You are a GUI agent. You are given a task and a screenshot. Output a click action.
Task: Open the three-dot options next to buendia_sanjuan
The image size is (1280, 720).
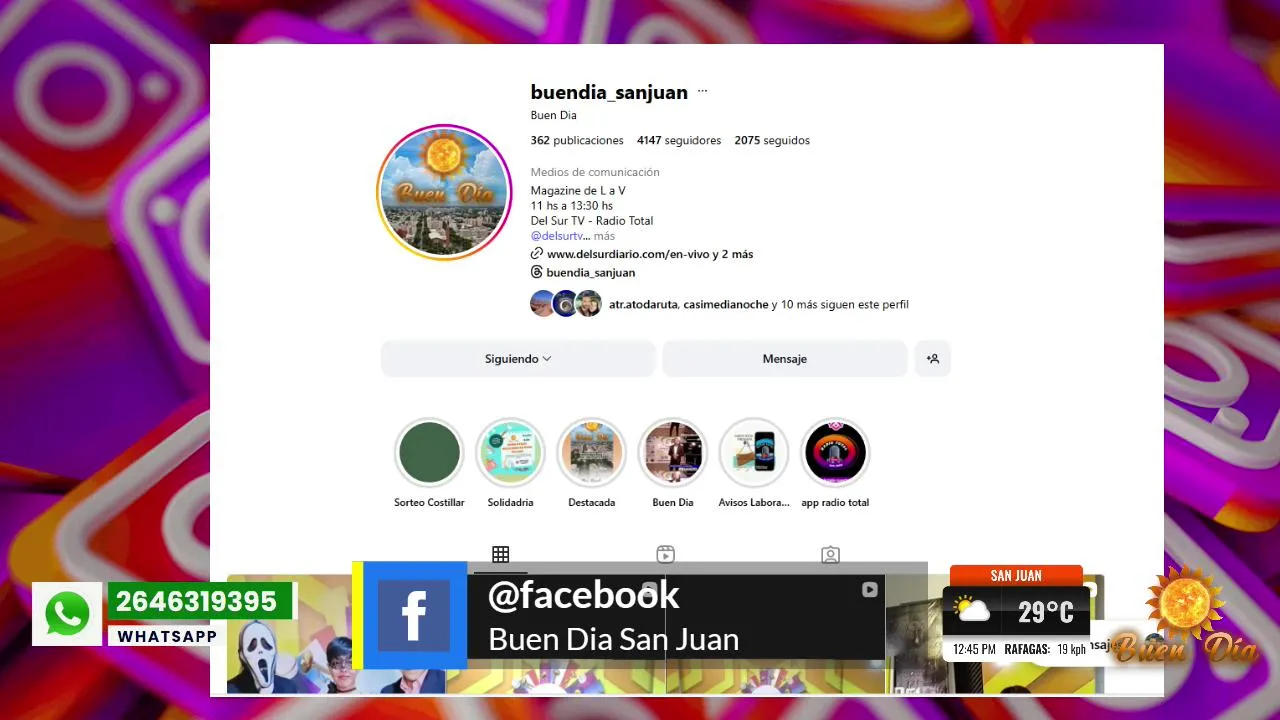tap(702, 92)
